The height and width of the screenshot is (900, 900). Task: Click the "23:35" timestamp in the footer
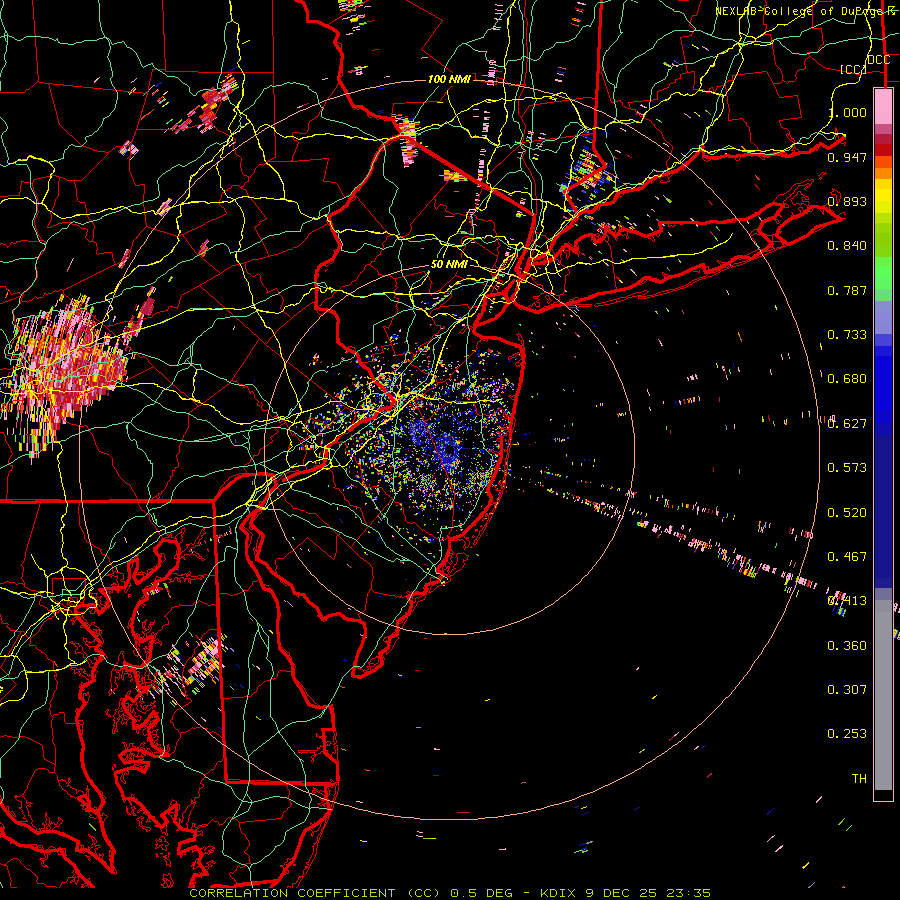(689, 893)
